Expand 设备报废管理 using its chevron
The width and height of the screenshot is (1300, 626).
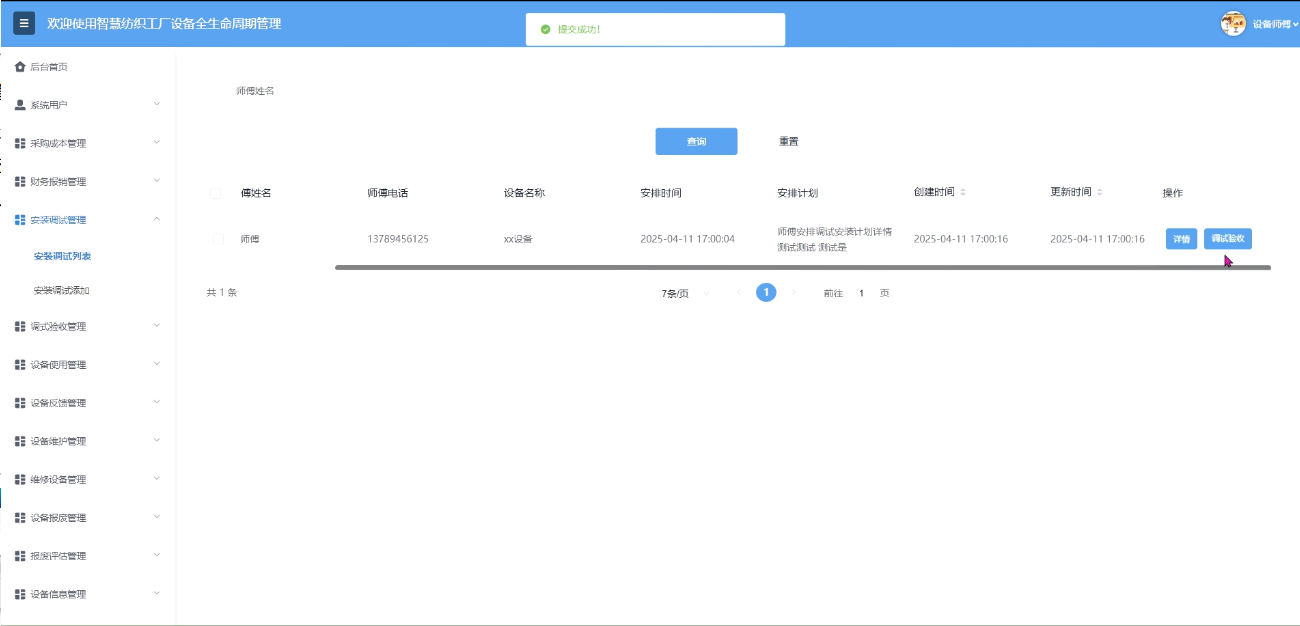[x=157, y=517]
